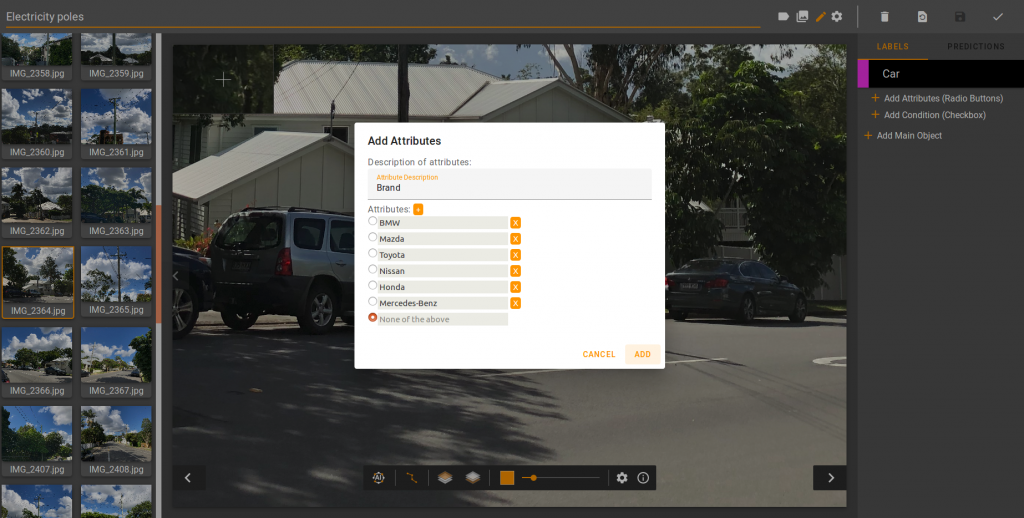The width and height of the screenshot is (1024, 518).
Task: Select the Mazda radio button
Action: click(x=373, y=236)
